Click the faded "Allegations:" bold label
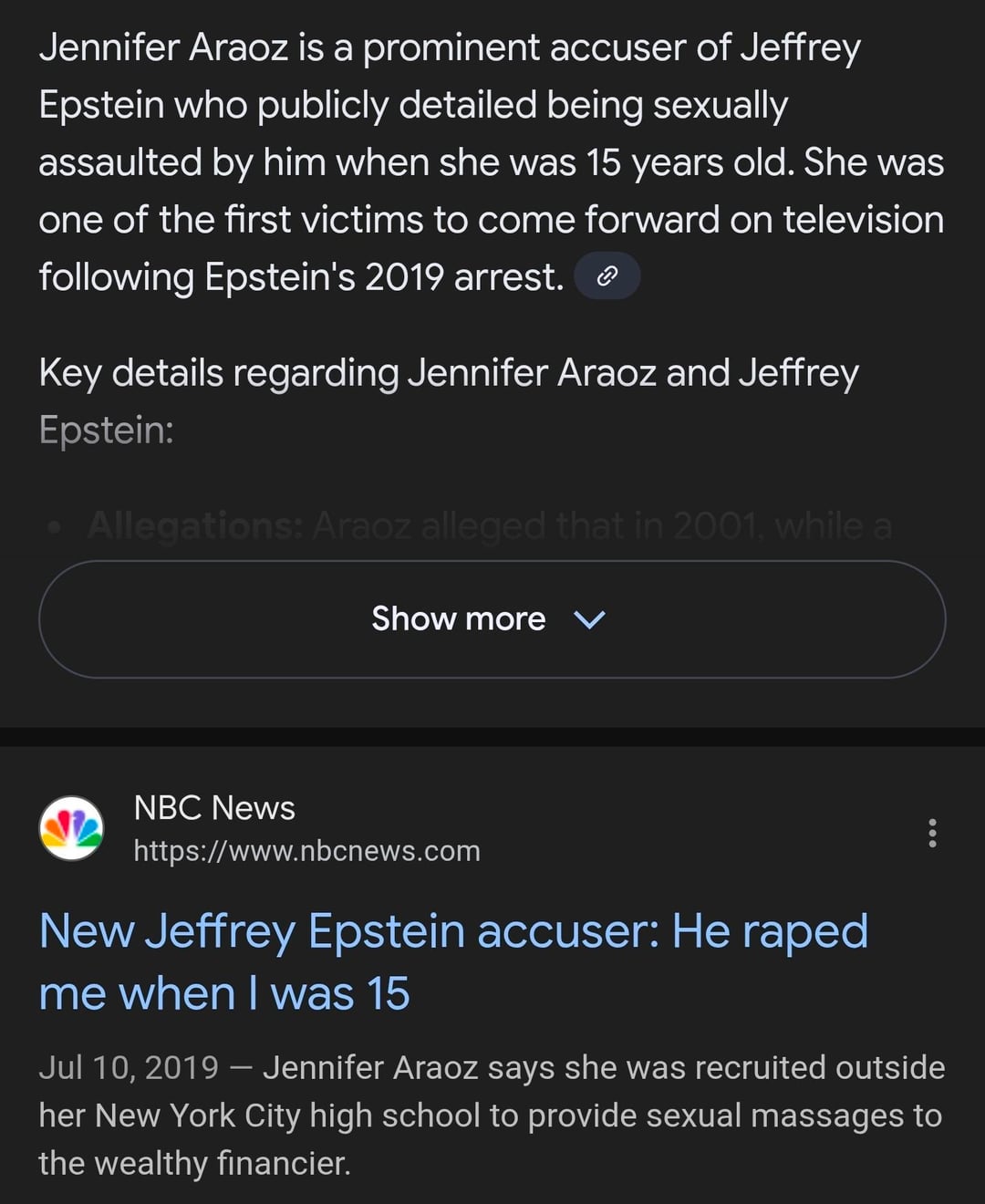Image resolution: width=985 pixels, height=1204 pixels. coord(195,526)
